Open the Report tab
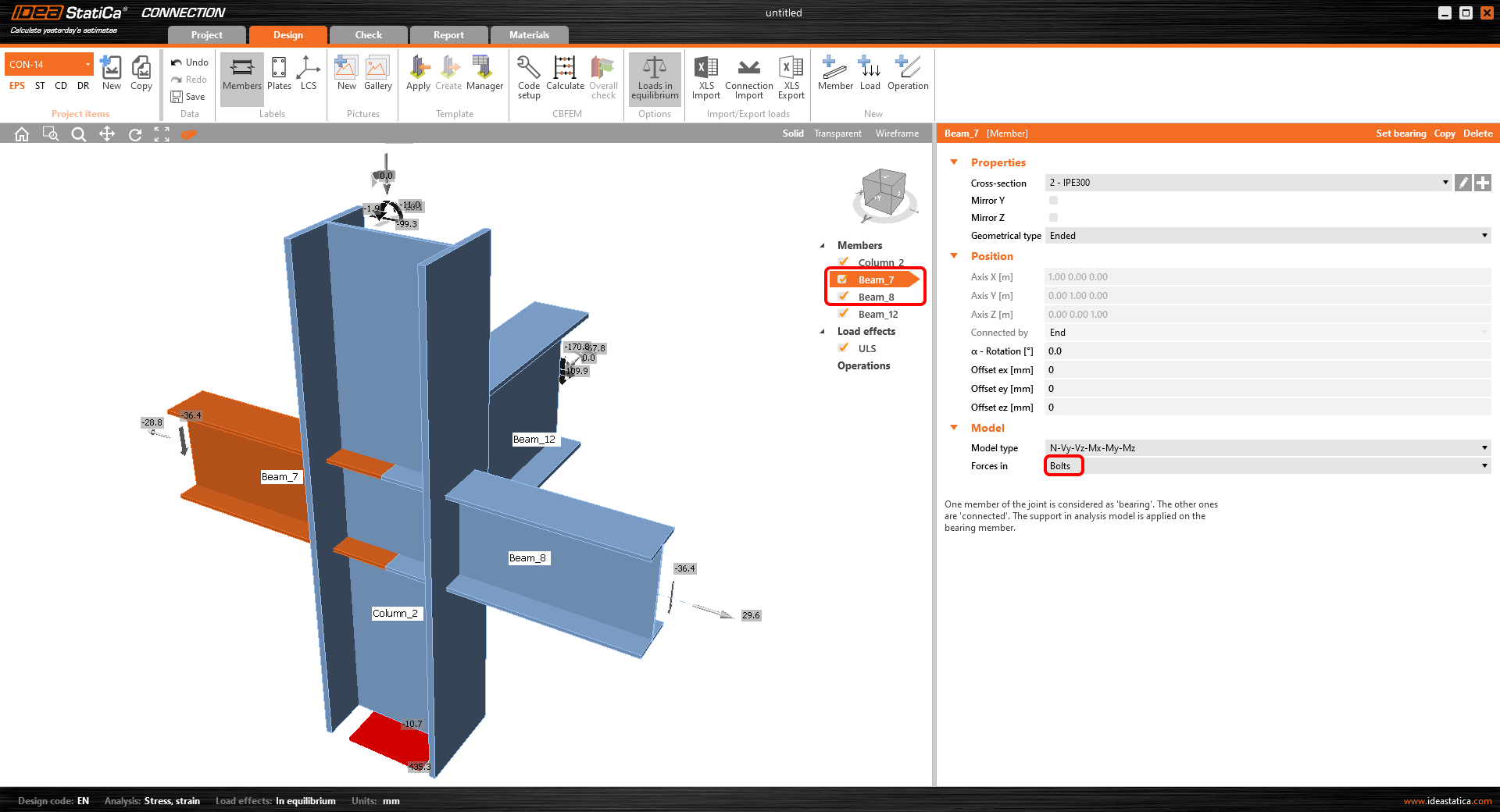The height and width of the screenshot is (812, 1500). click(x=448, y=35)
